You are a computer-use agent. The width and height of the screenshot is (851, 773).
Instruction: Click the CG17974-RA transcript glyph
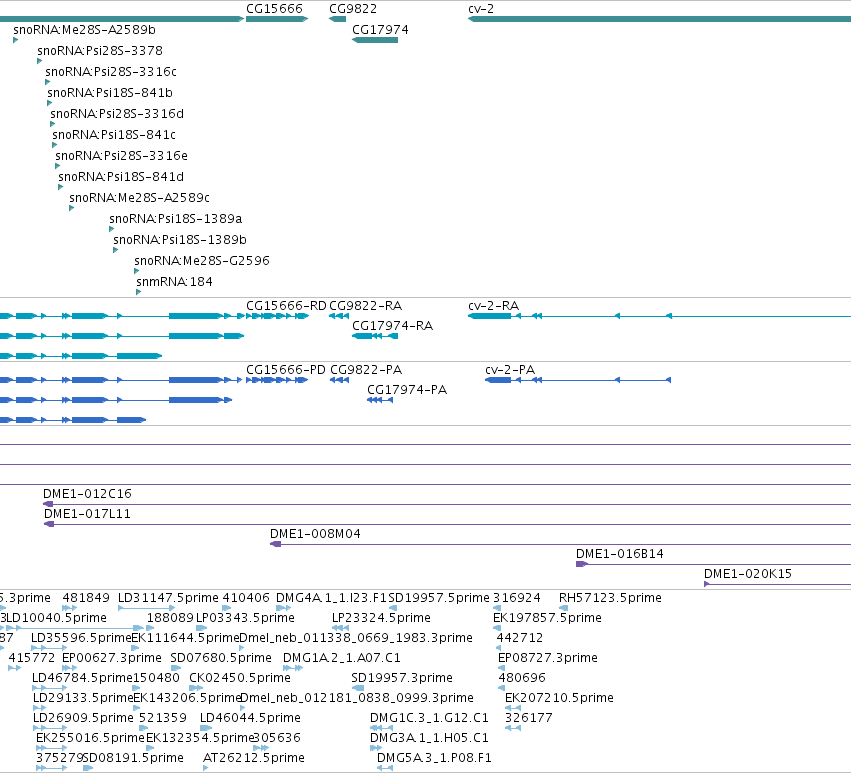pyautogui.click(x=375, y=336)
